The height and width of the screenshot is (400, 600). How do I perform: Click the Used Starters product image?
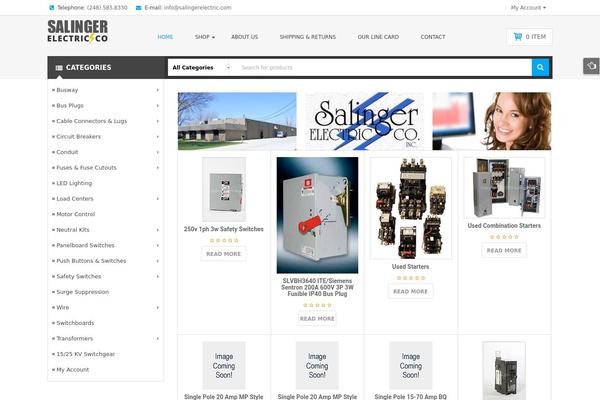[x=411, y=208]
